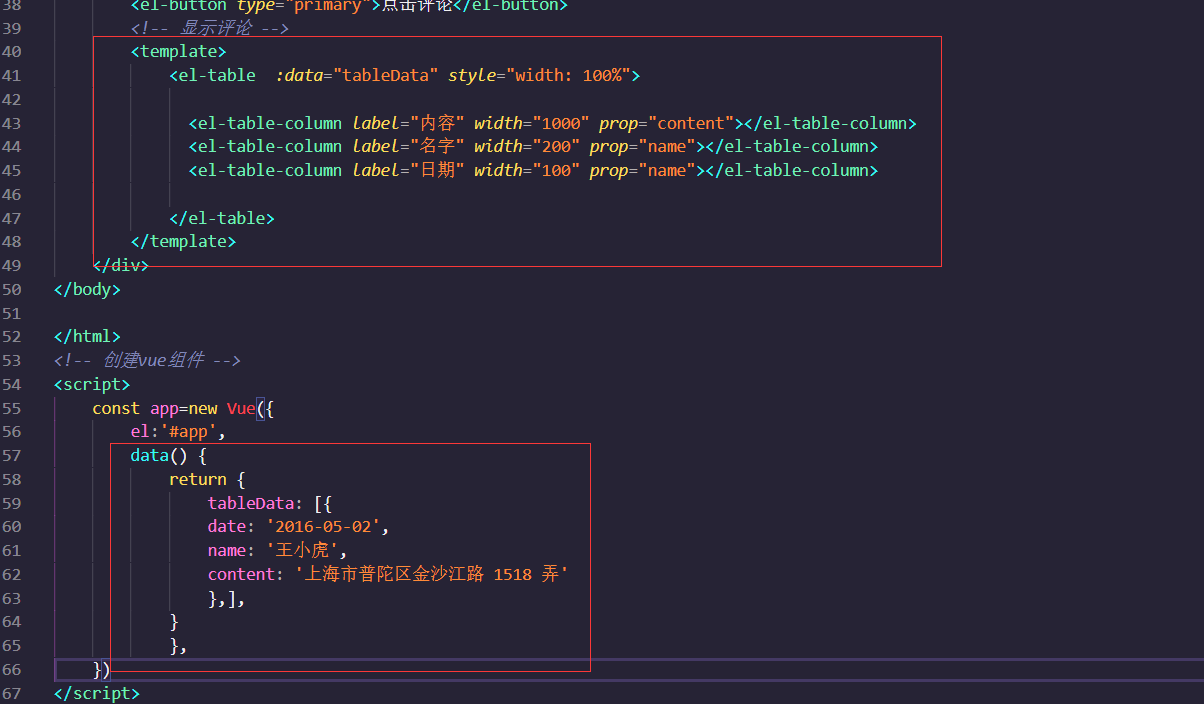Click the comment "创建vue组件" on line 53
Screen dimensions: 1204x704
[155, 360]
